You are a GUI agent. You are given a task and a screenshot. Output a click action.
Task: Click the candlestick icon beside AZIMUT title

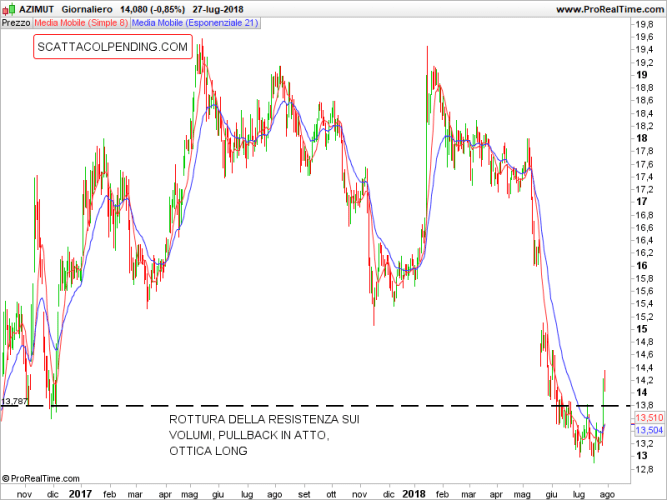[x=8, y=9]
